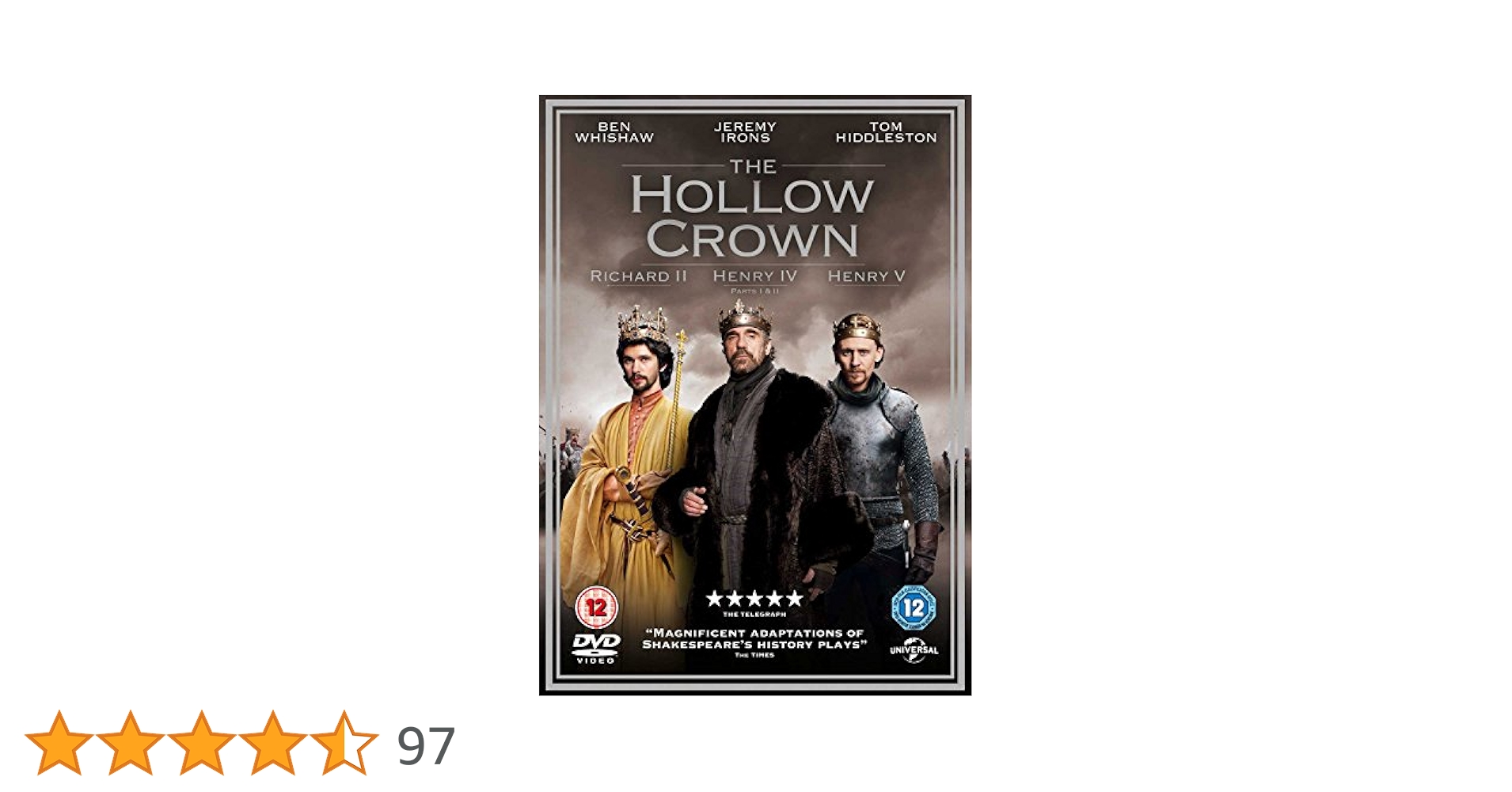Click the five white Telegraph stars

(x=754, y=599)
